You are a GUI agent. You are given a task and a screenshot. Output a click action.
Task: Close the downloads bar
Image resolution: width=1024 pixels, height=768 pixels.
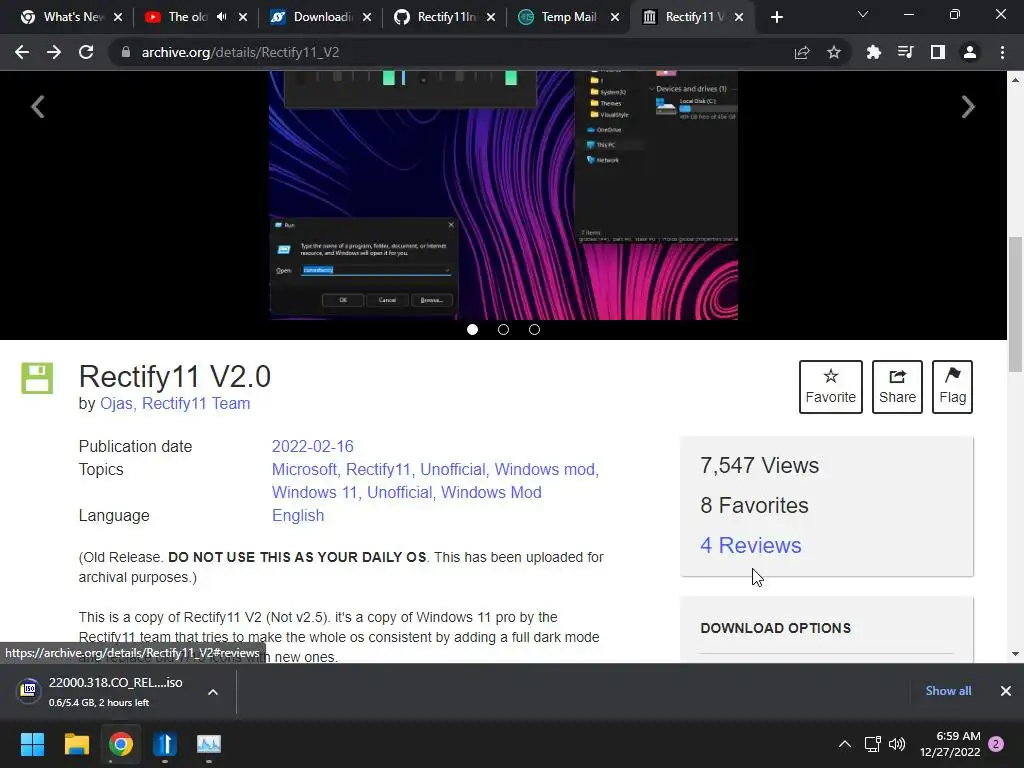coord(1006,691)
